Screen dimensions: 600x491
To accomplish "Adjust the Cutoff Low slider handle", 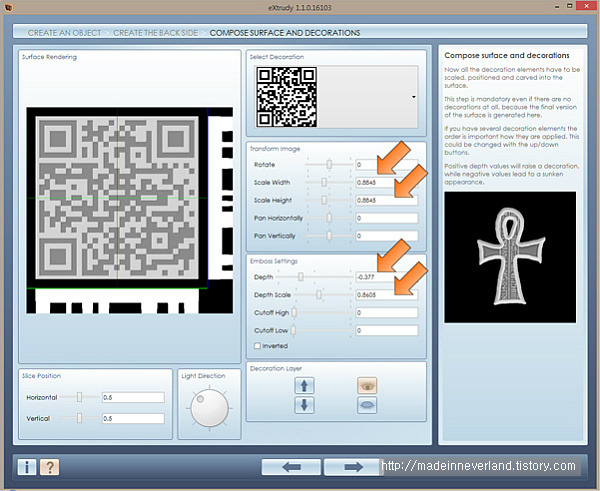I will pos(293,330).
